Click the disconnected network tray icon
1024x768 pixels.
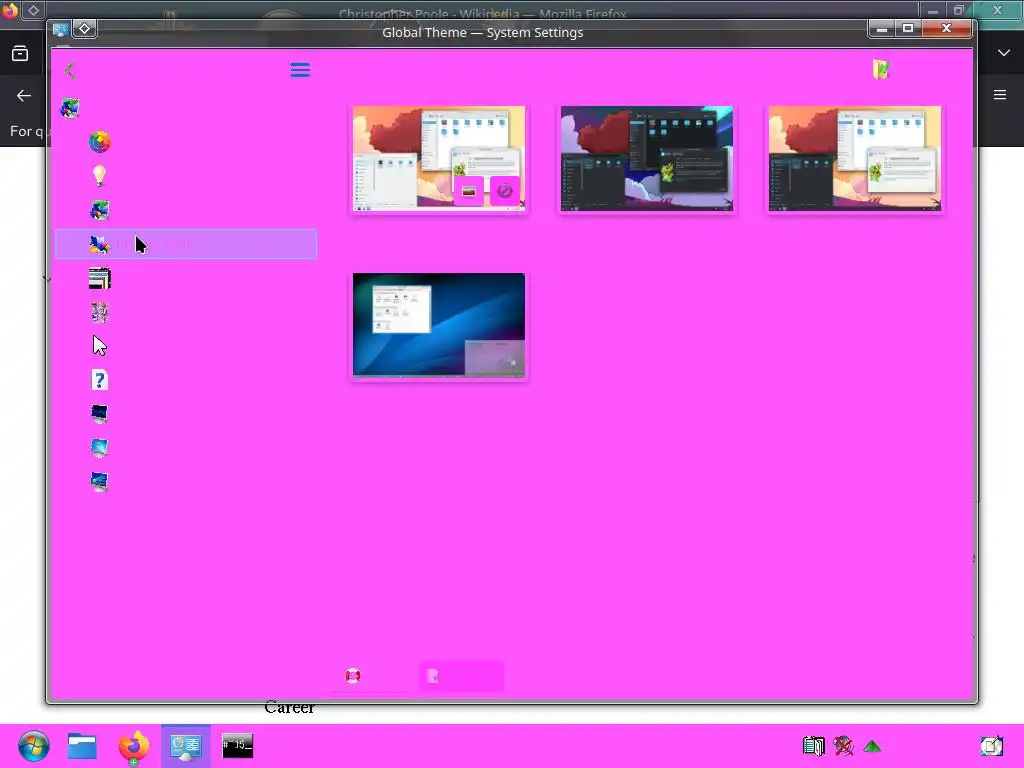click(843, 746)
